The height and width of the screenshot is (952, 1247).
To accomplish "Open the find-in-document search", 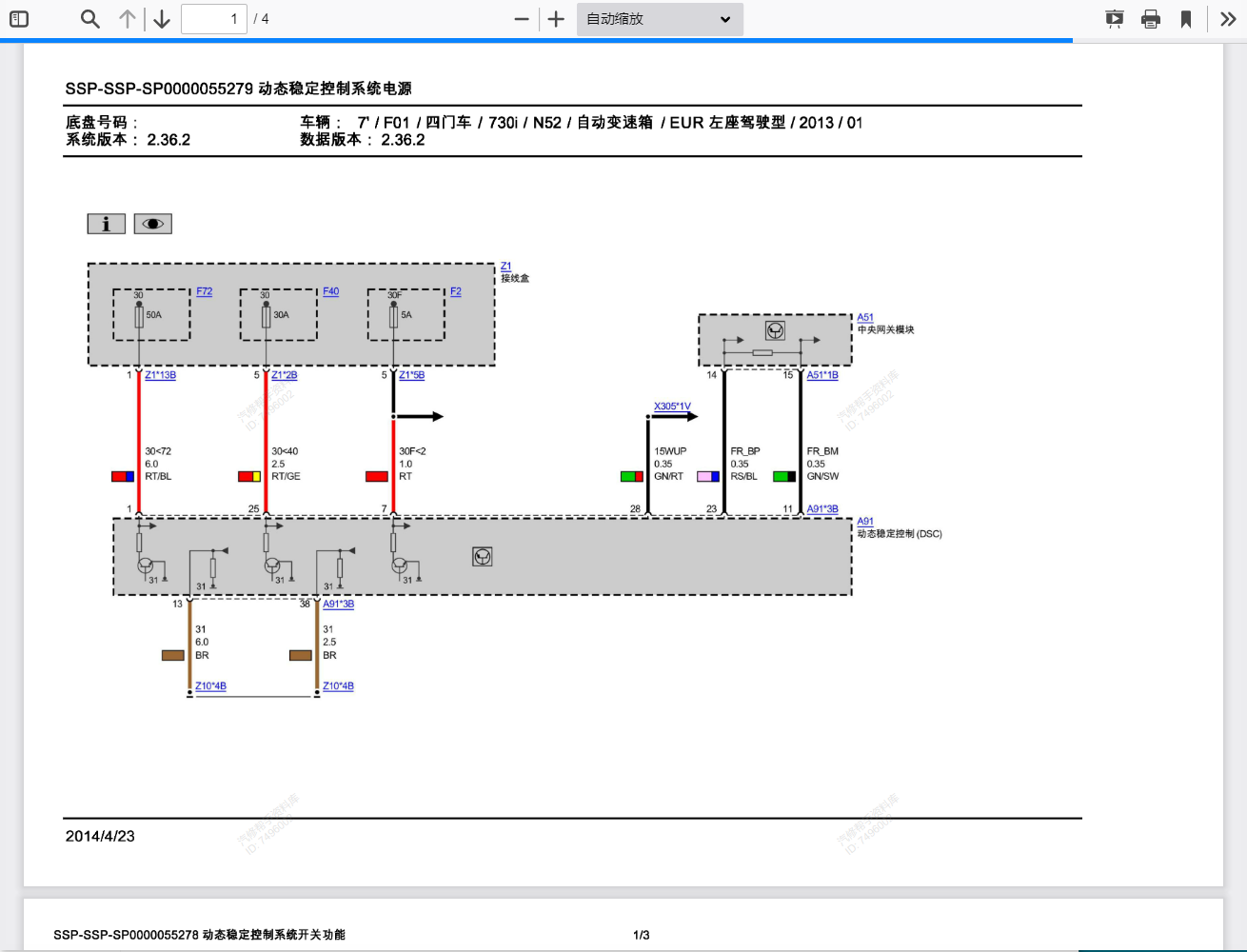I will (x=90, y=19).
